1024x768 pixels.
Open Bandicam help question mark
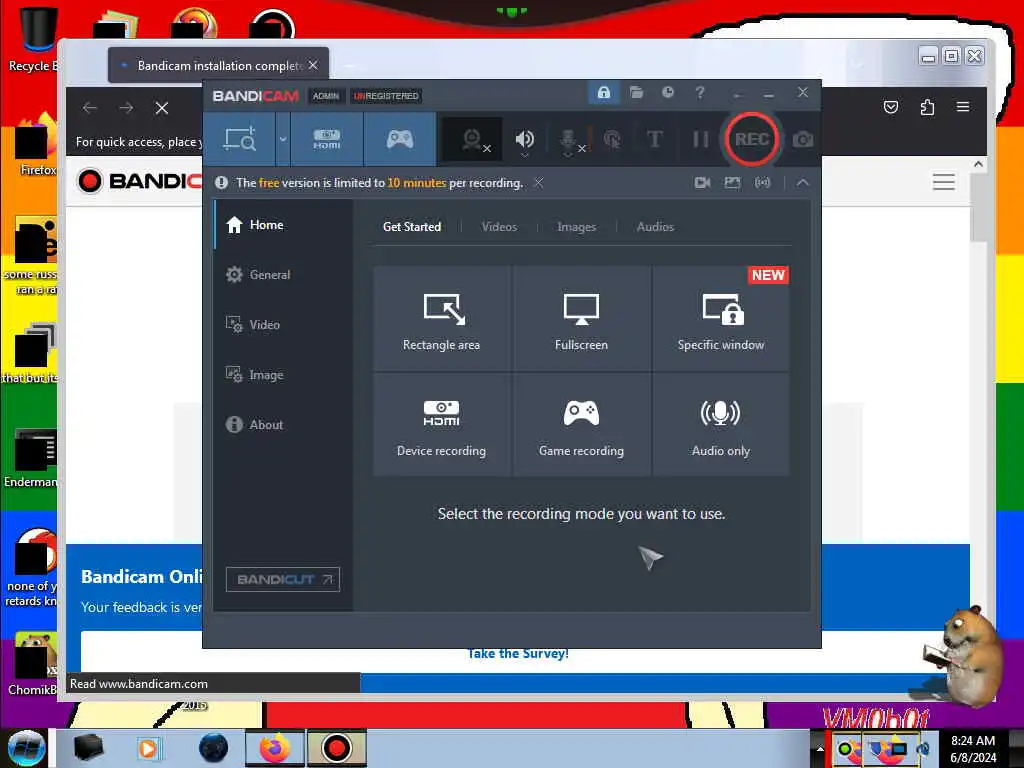point(699,93)
